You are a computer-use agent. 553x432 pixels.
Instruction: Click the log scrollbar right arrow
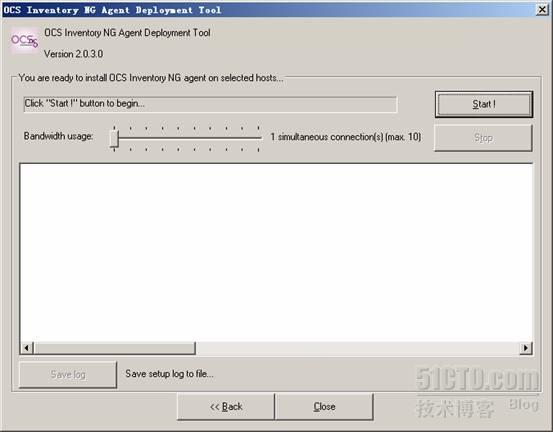coord(525,348)
